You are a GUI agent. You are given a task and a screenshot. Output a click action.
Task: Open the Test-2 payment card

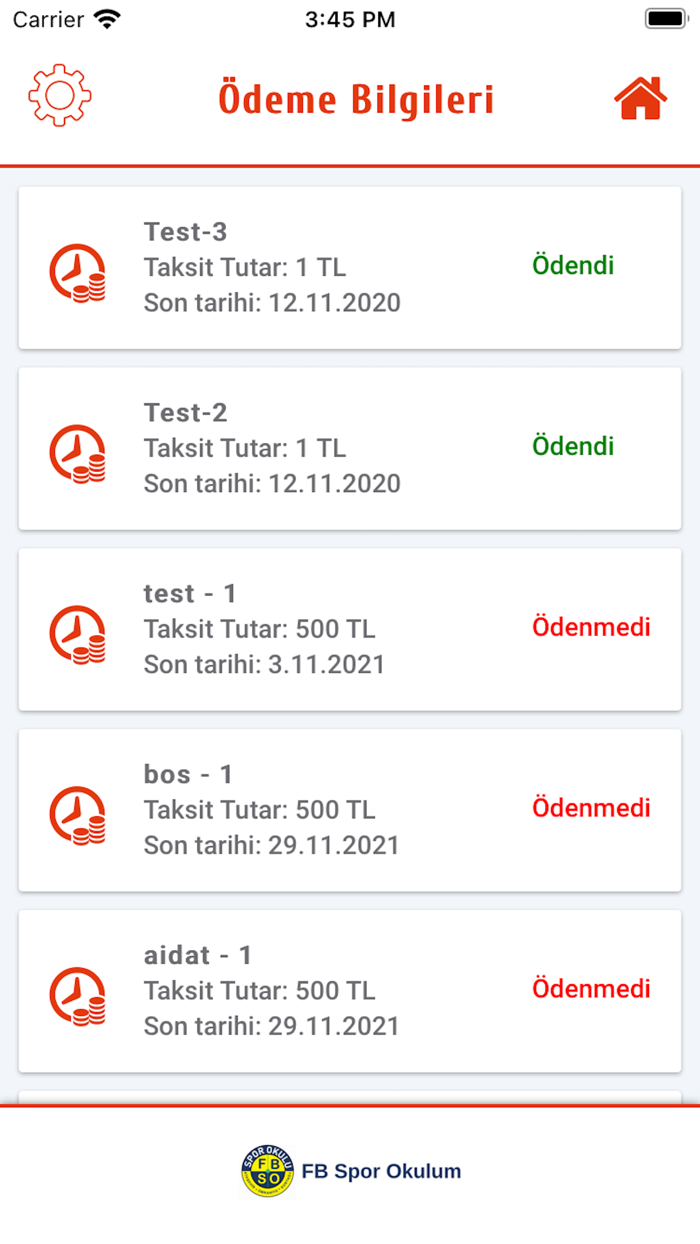[x=350, y=448]
